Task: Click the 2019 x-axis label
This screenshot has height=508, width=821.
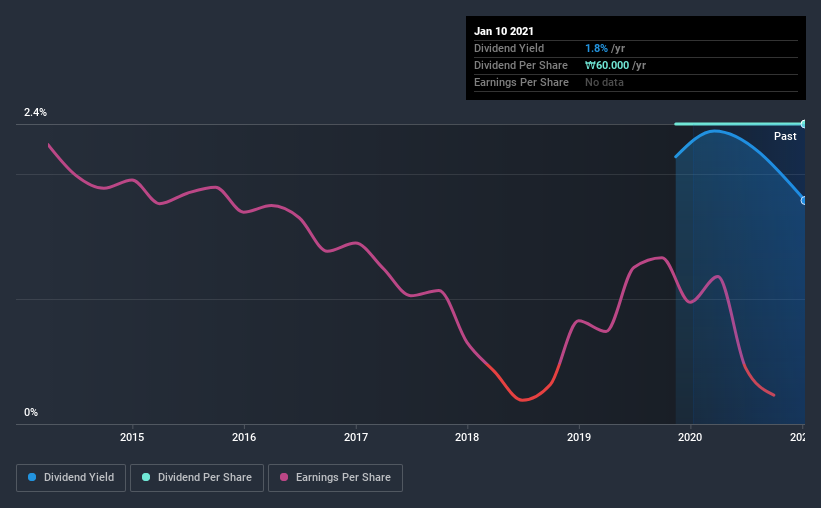Action: (x=579, y=437)
